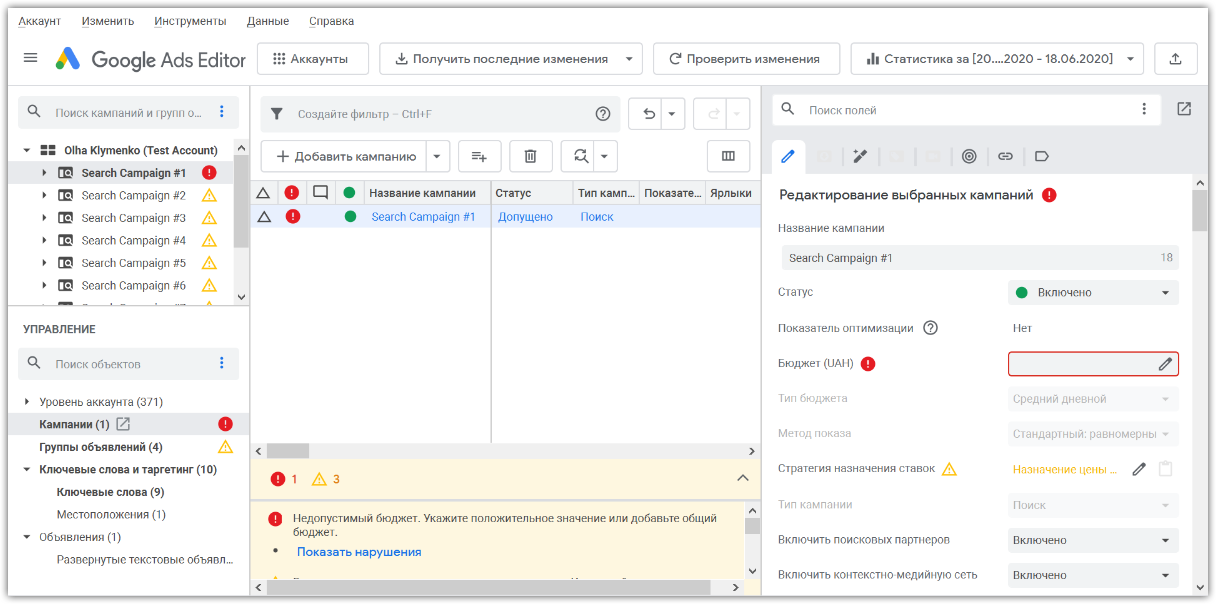Expand Search Campaign #3 tree node
Screen dimensions: 1216x604
(x=44, y=218)
